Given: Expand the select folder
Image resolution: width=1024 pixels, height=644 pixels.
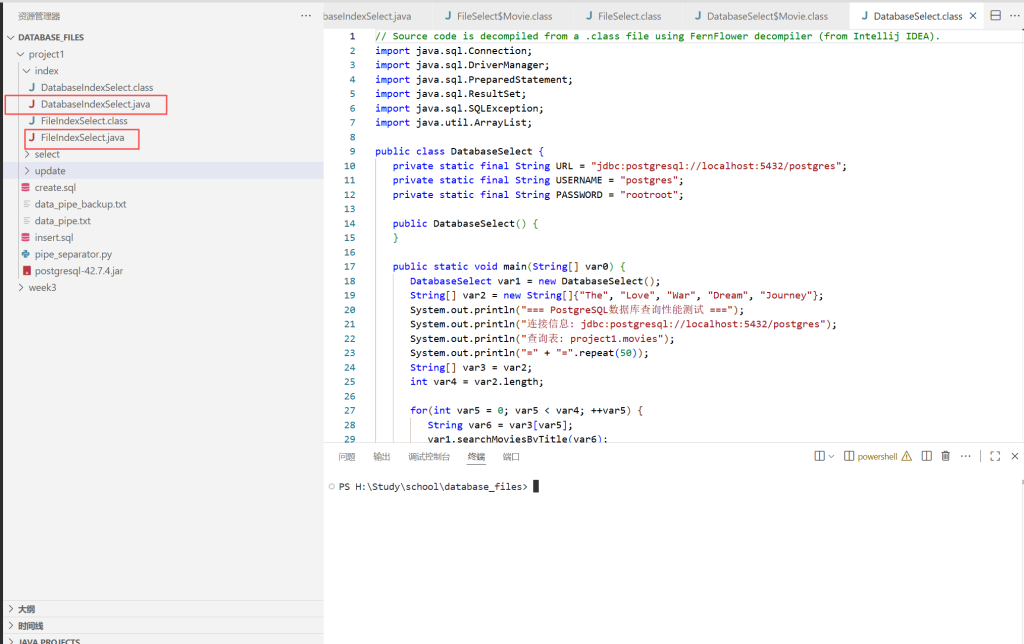Looking at the screenshot, I should point(47,154).
